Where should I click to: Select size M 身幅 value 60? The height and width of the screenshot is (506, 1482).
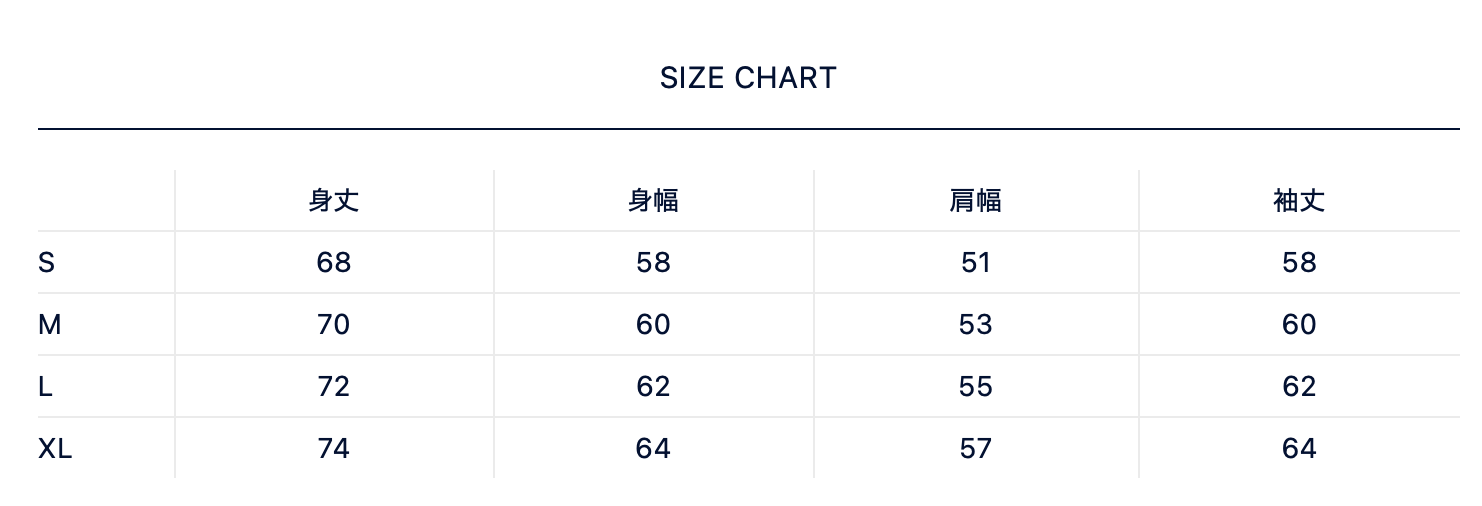pyautogui.click(x=653, y=325)
